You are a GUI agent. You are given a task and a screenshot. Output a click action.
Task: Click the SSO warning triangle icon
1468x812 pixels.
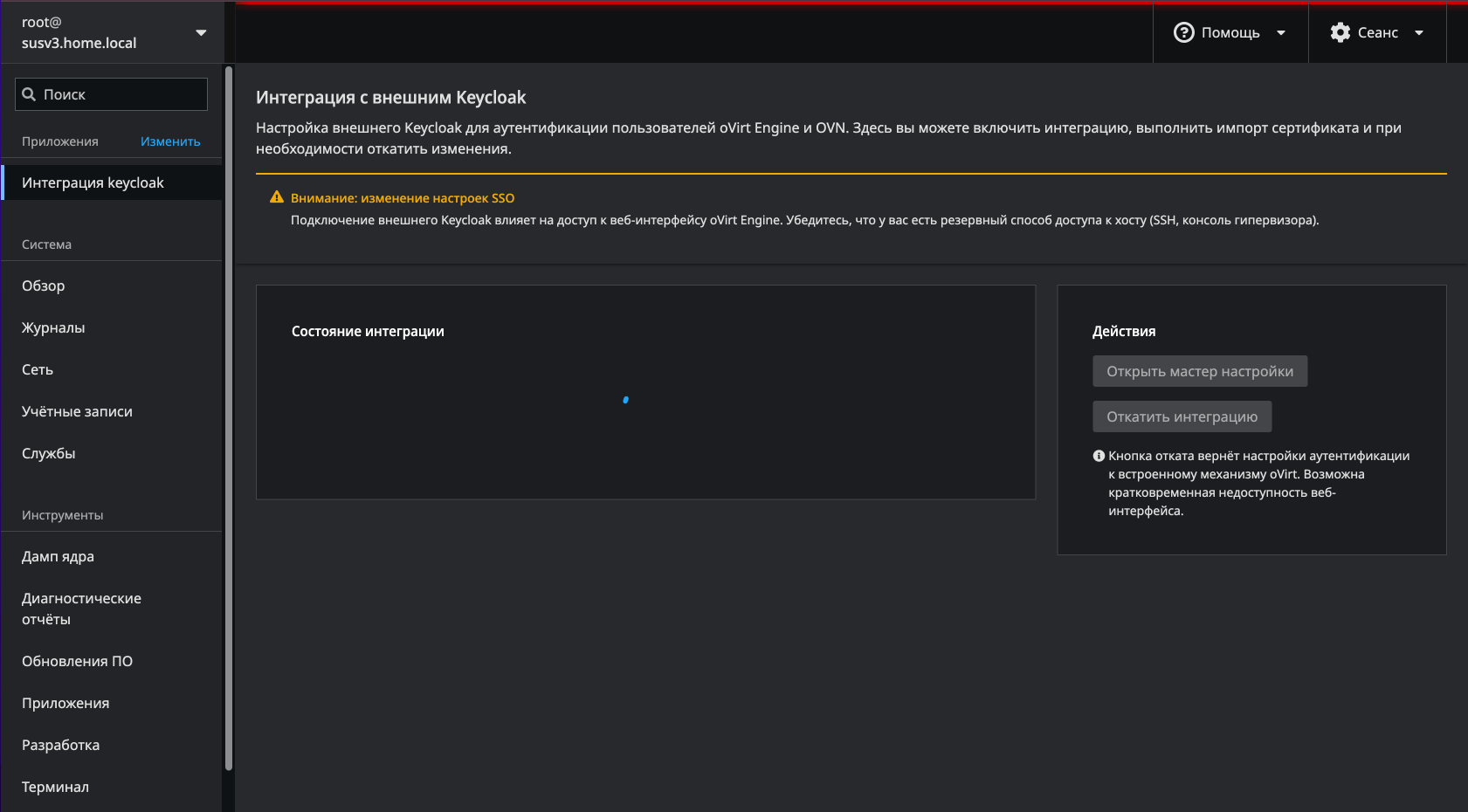277,197
